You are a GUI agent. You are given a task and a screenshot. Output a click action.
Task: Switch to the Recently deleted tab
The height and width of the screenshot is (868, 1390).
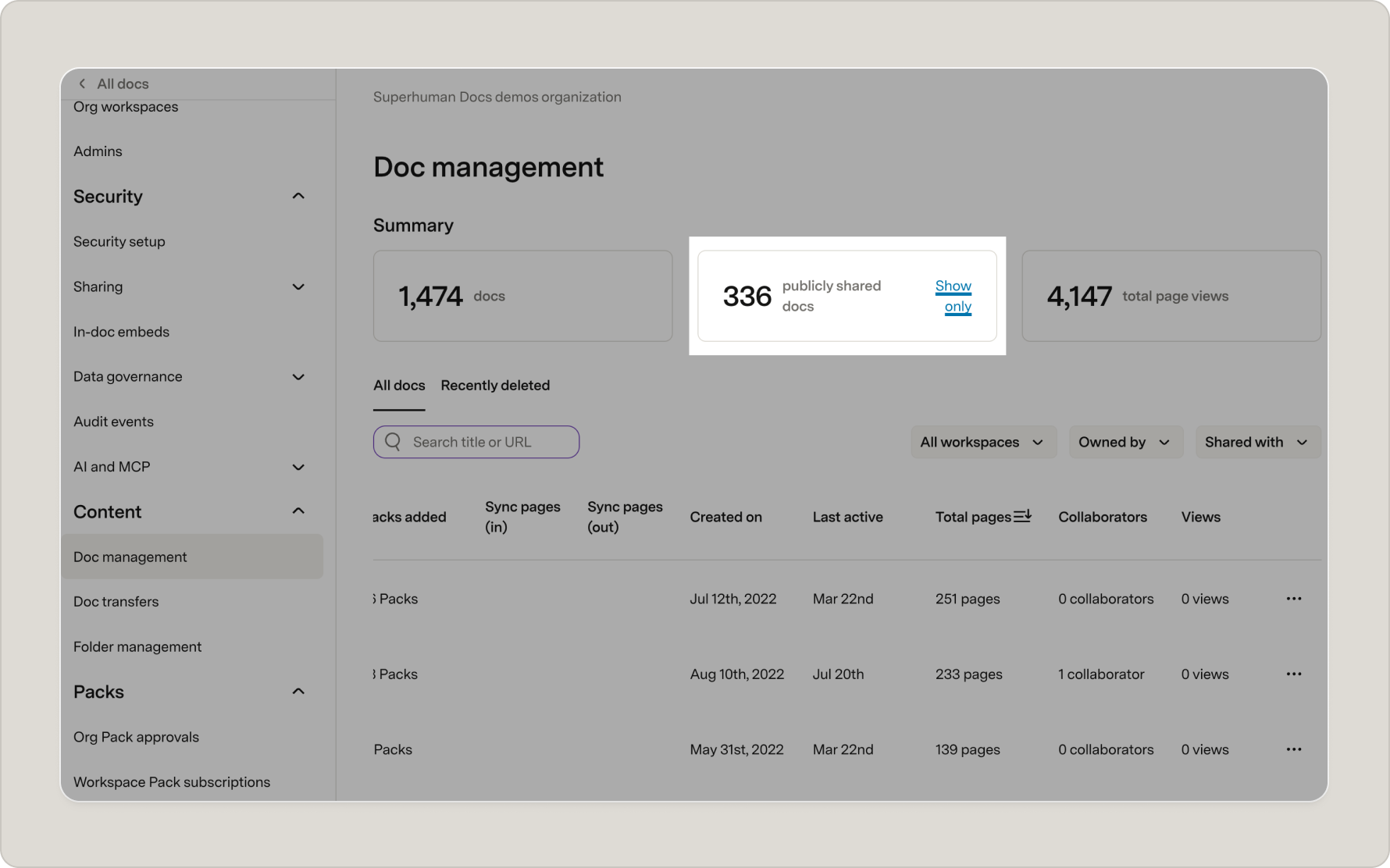495,386
